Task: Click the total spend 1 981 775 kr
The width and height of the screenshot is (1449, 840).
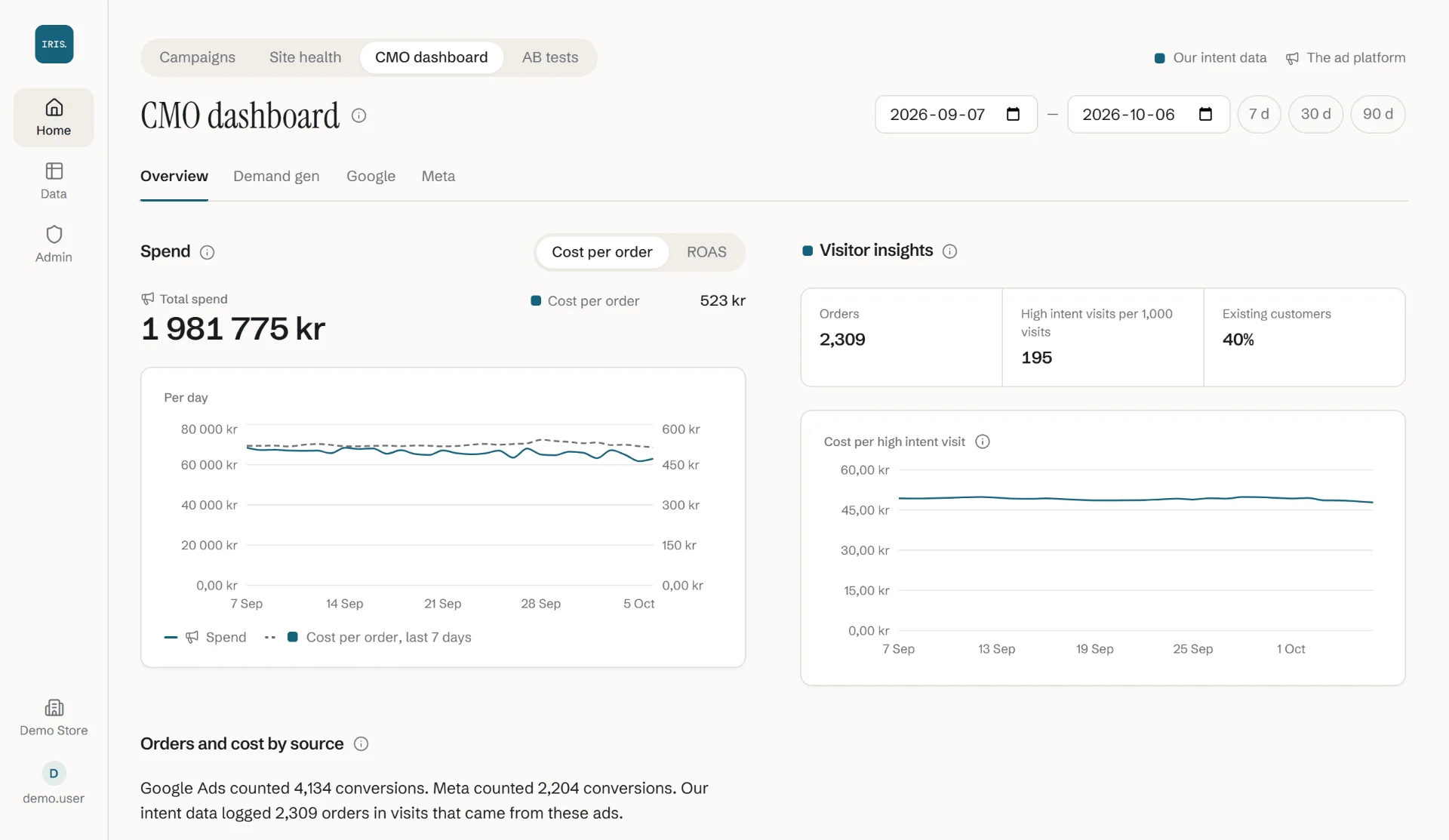Action: 233,329
